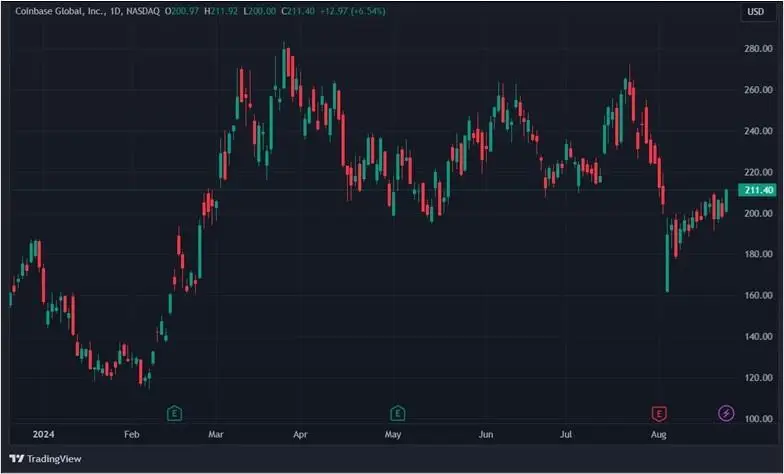Click the Mar label on time axis
Screen dimensions: 784x474
tap(217, 436)
